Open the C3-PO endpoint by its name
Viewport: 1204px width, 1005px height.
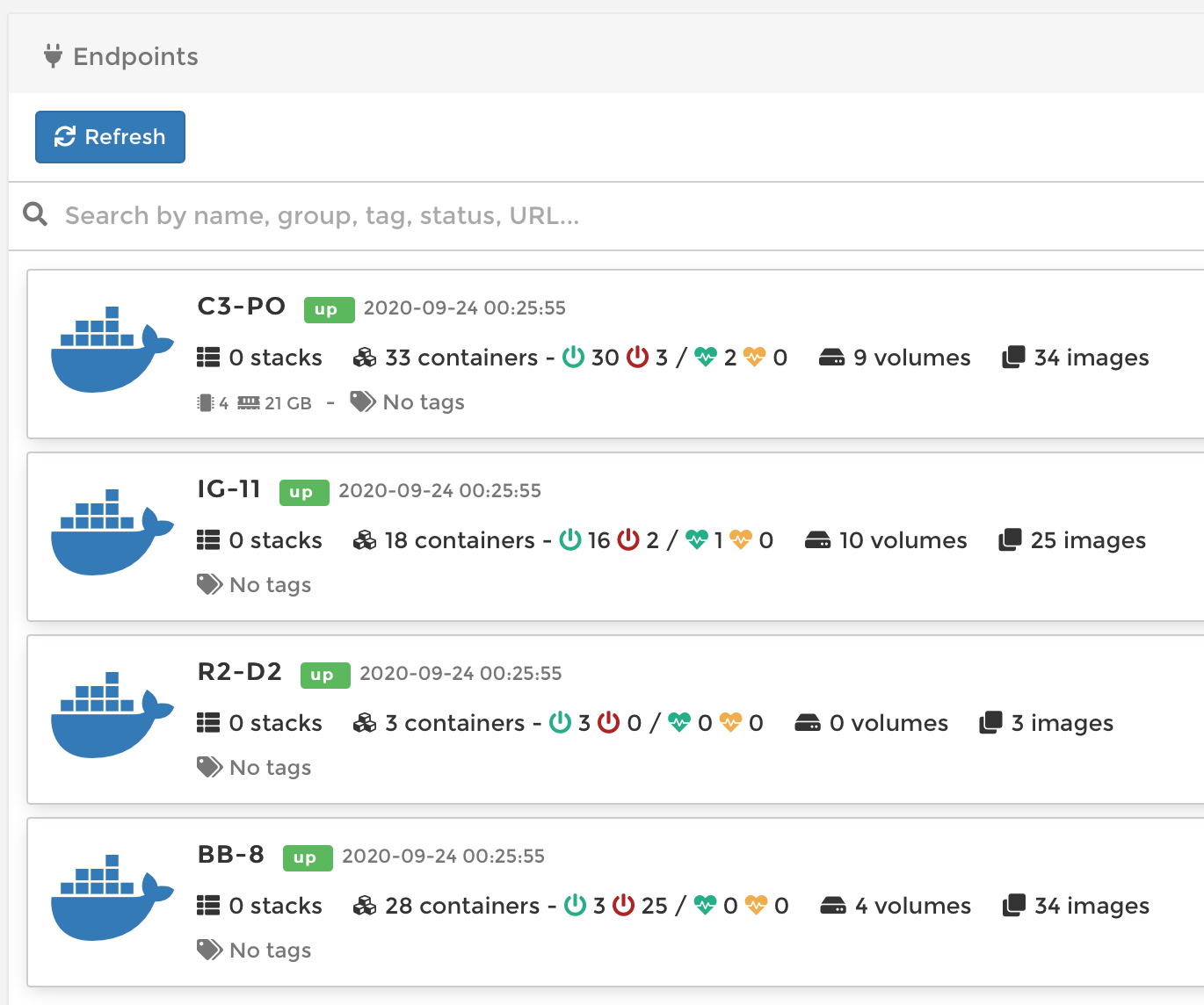tap(241, 307)
